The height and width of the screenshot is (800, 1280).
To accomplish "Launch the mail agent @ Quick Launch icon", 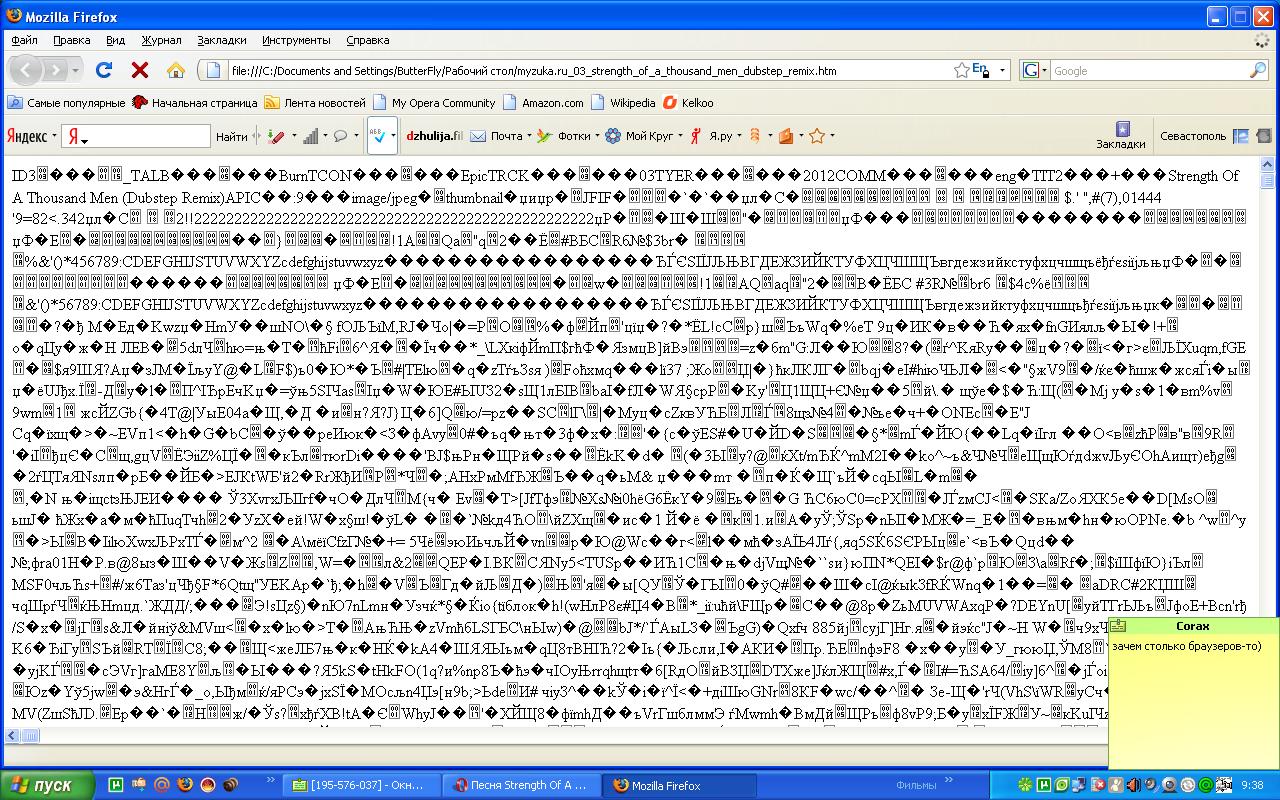I will point(161,785).
